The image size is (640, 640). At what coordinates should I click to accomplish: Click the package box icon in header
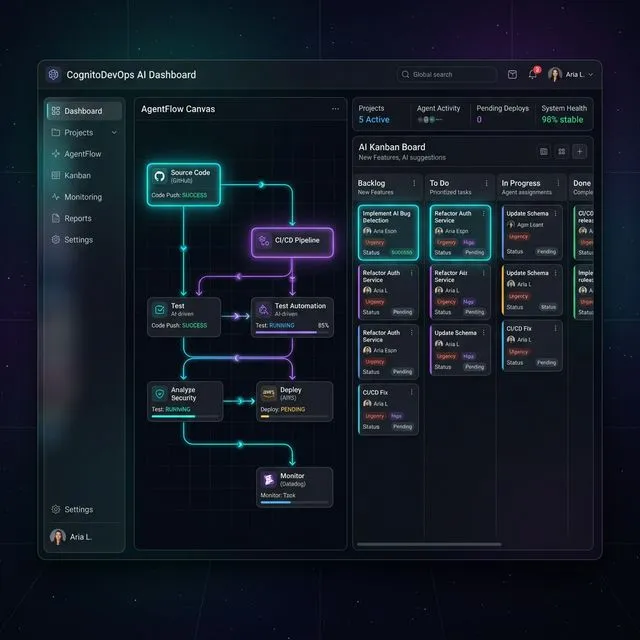[x=512, y=74]
